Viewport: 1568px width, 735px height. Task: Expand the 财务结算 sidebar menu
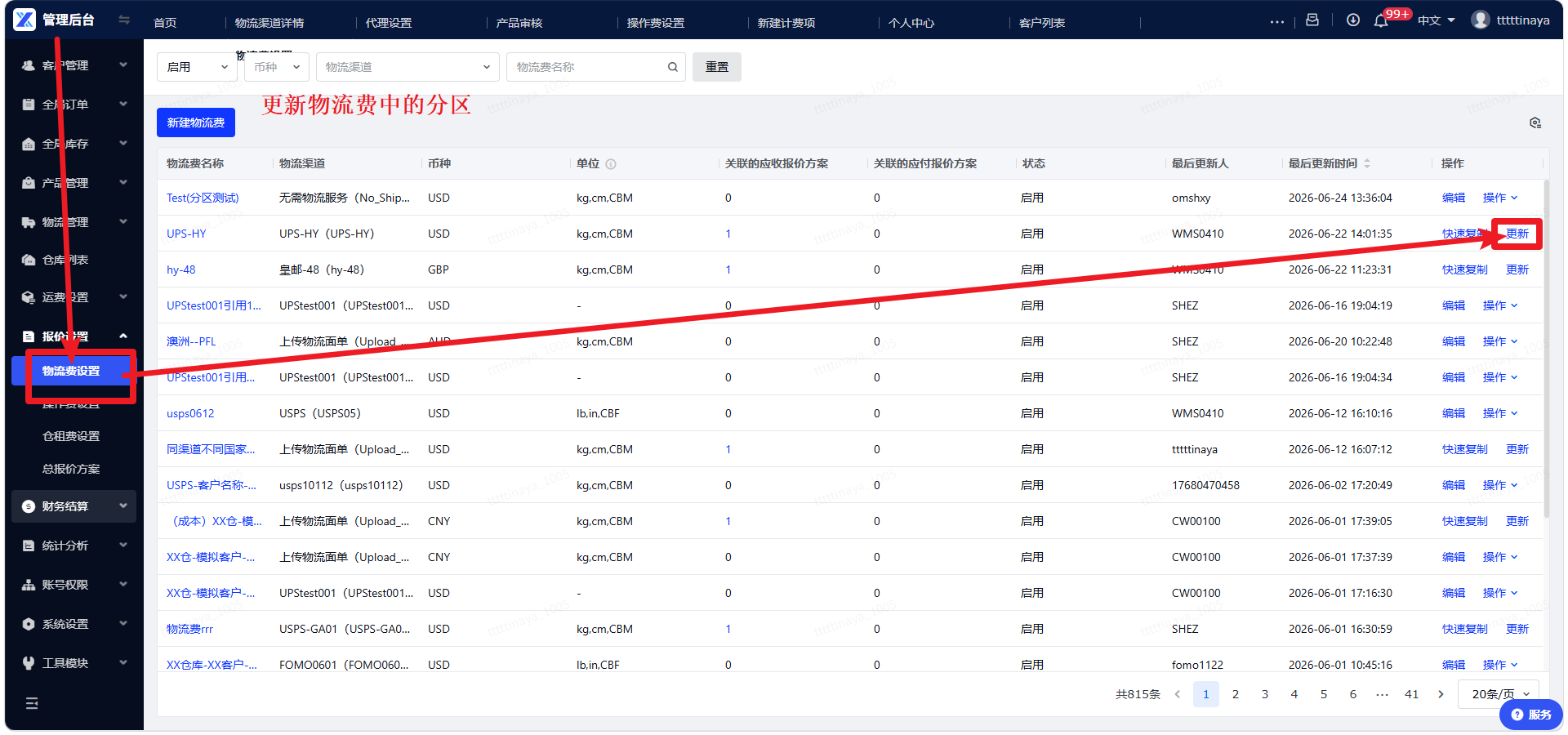(x=73, y=506)
